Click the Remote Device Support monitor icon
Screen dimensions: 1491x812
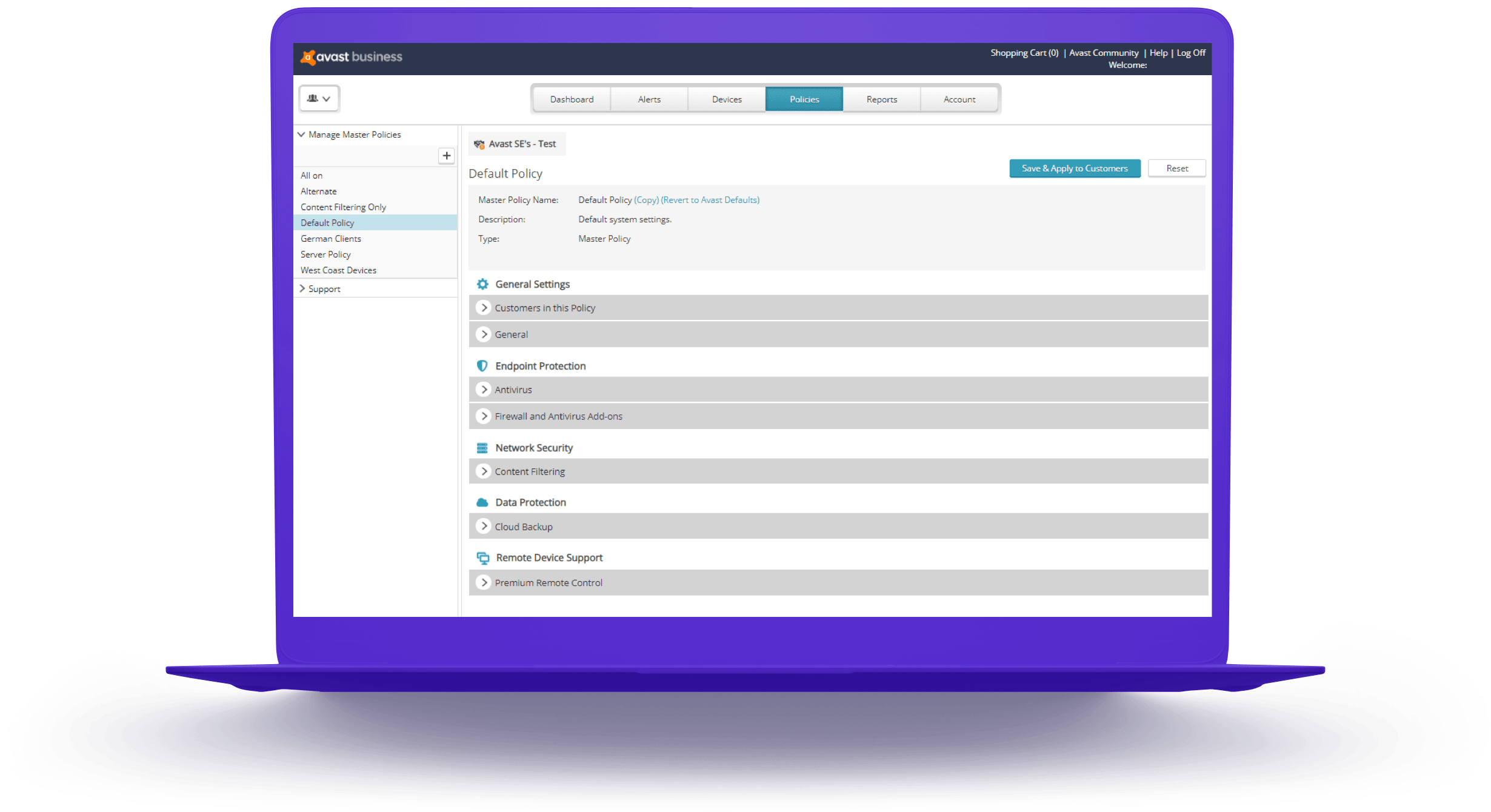pos(483,557)
